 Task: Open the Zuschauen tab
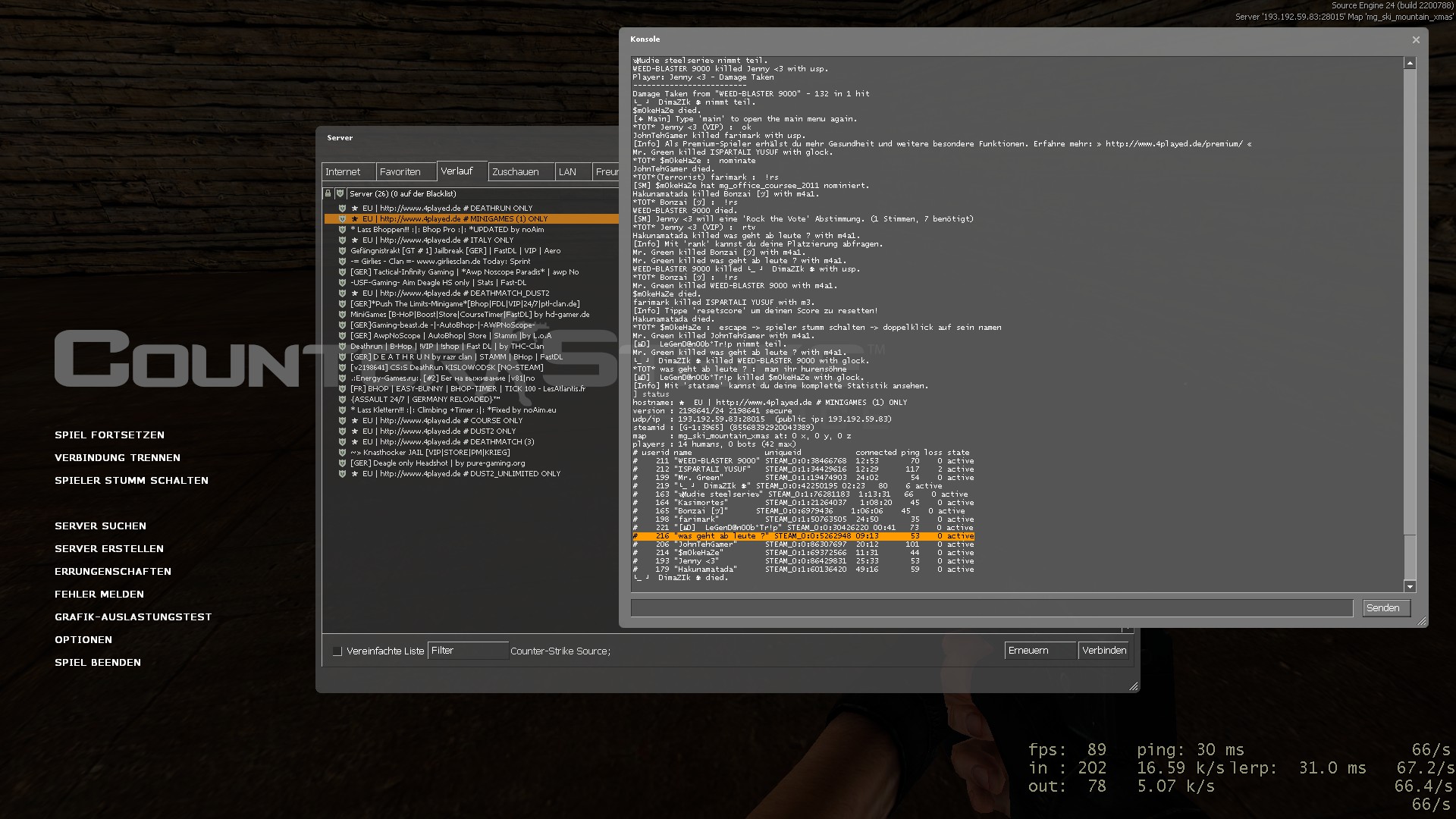tap(521, 172)
